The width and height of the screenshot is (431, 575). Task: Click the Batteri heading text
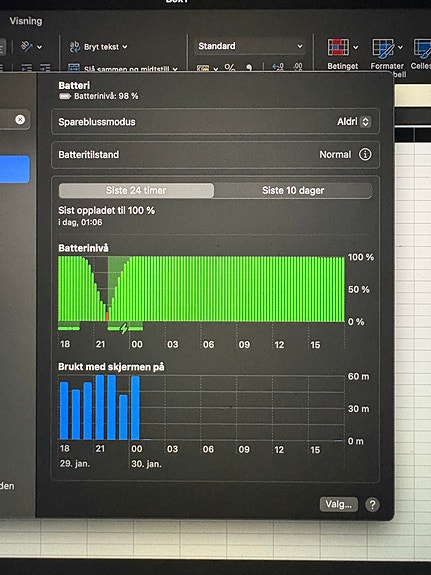tap(74, 85)
